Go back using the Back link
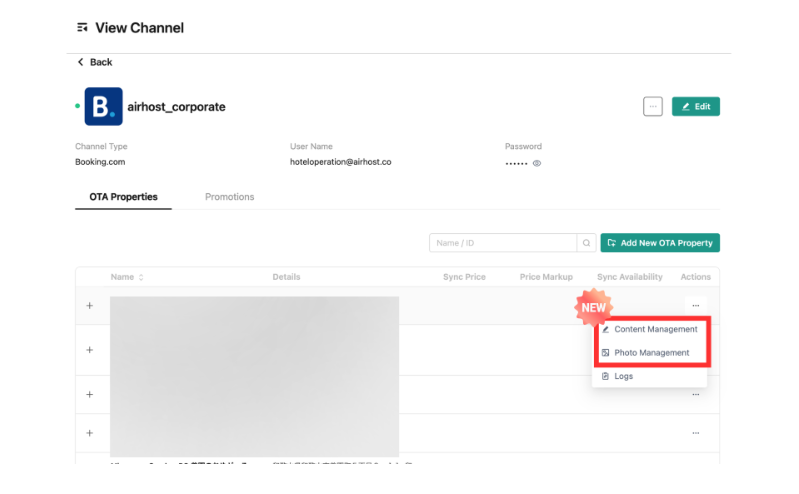 point(95,62)
